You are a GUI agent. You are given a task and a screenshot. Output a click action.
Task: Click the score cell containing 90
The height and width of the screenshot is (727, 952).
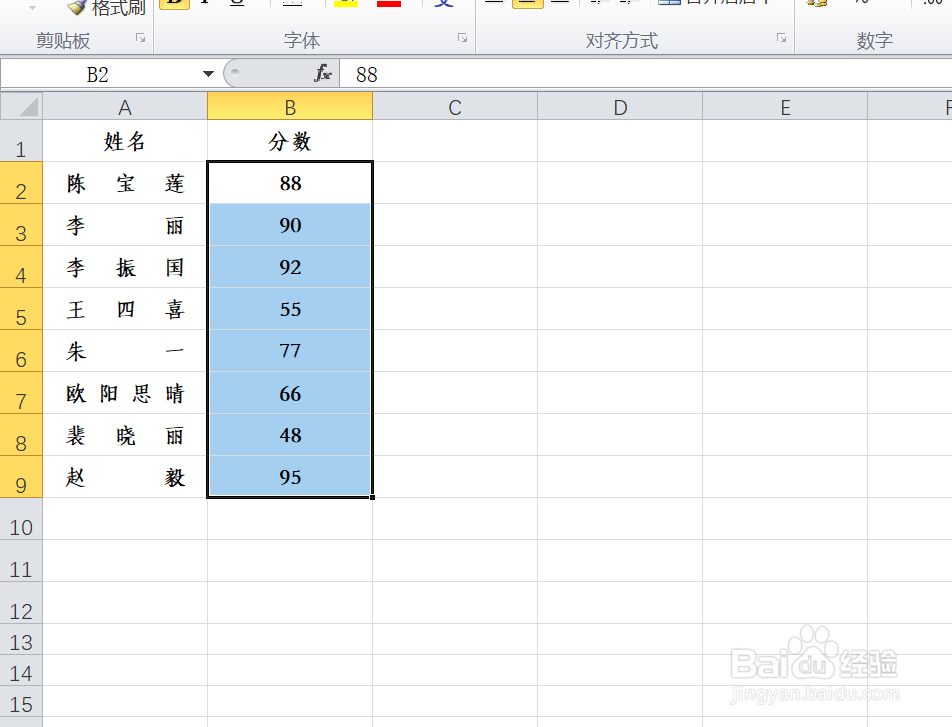290,225
